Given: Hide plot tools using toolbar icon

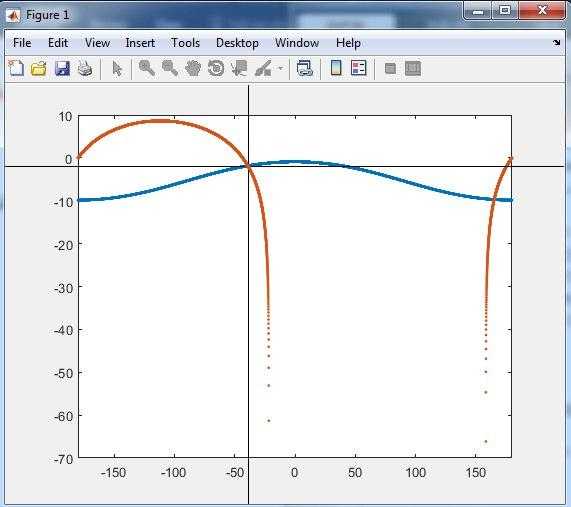Looking at the screenshot, I should click(390, 68).
